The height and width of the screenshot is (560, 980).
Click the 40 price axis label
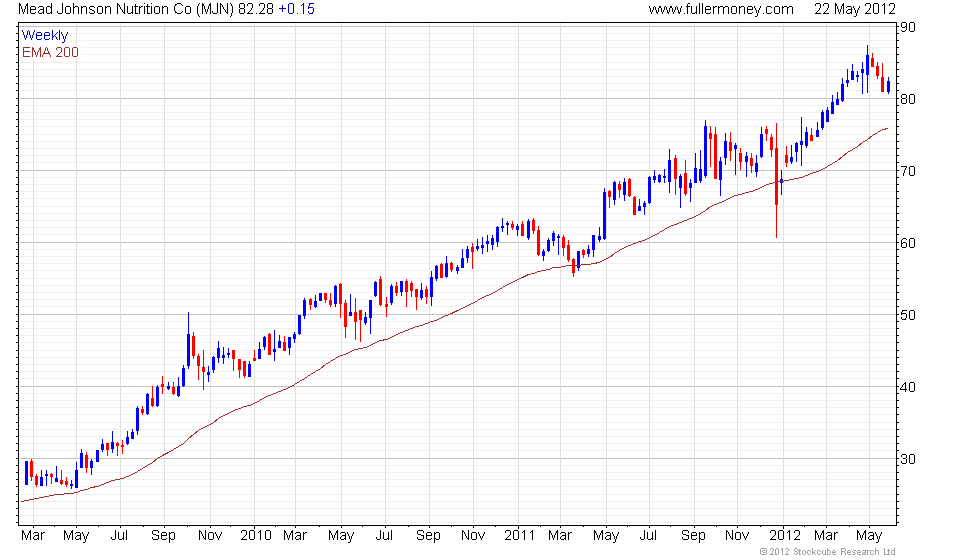[908, 388]
